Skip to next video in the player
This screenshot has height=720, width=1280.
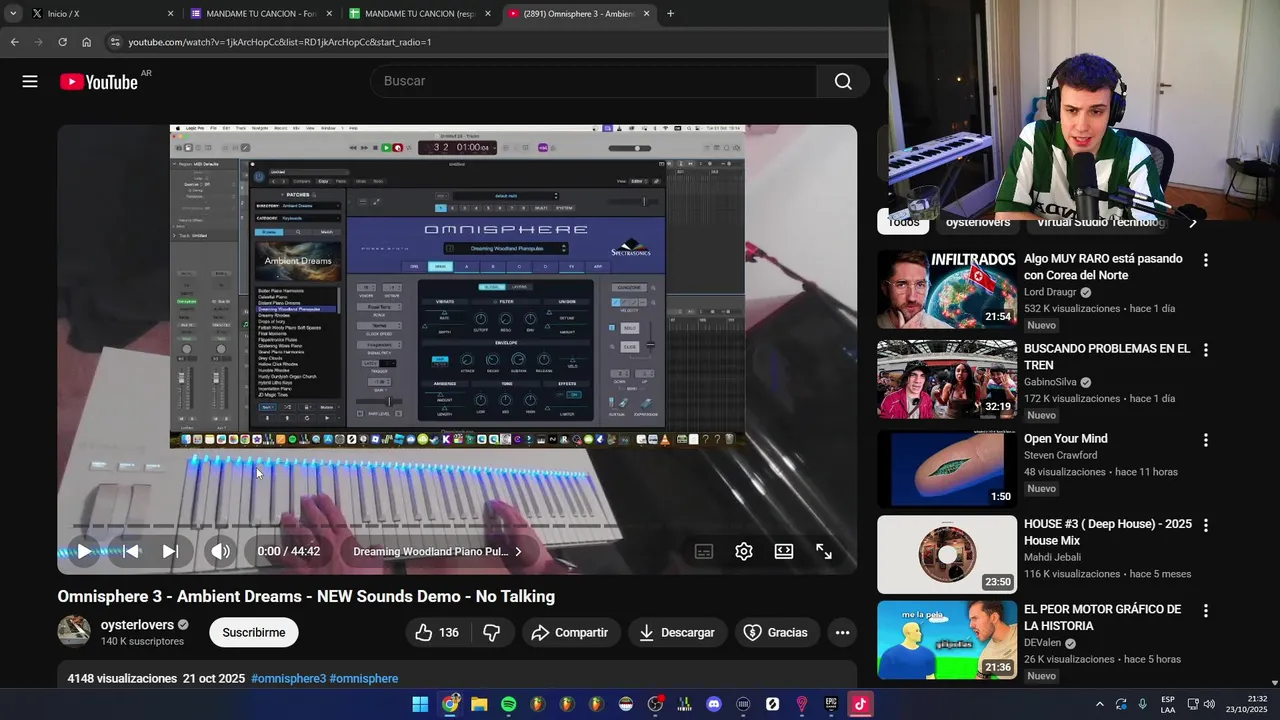(x=171, y=551)
